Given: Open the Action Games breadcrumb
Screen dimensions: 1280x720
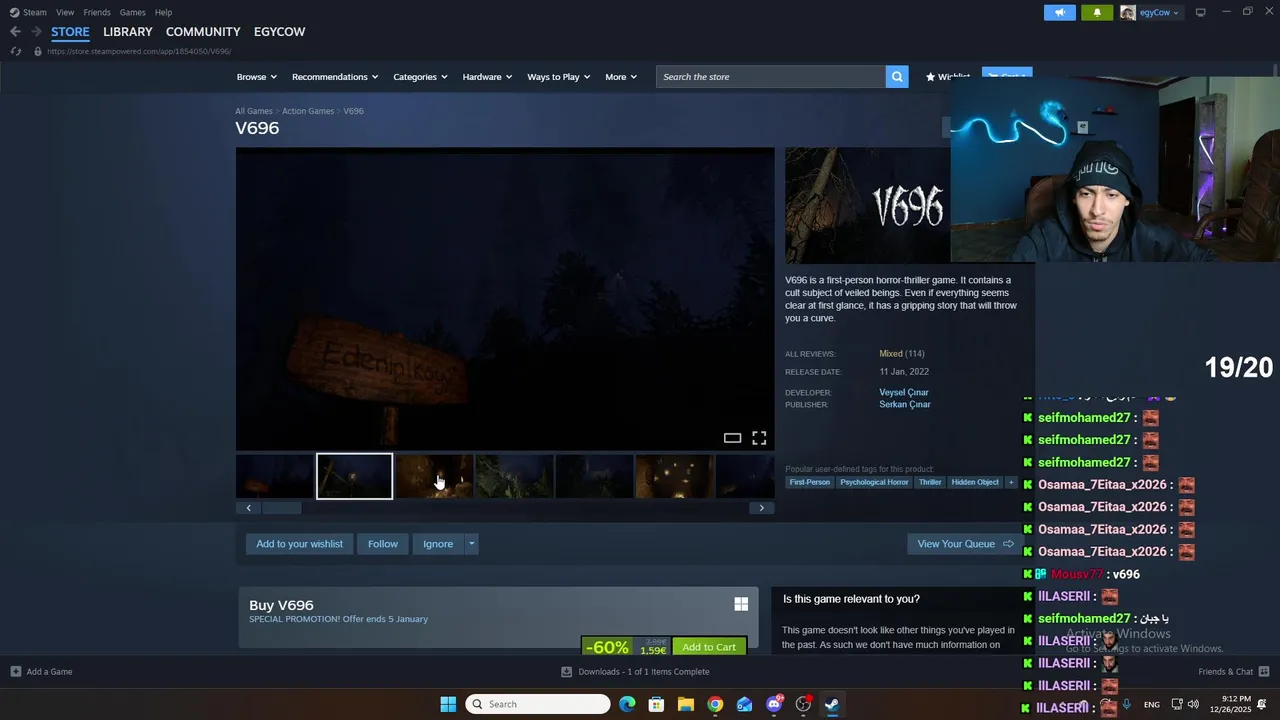Looking at the screenshot, I should pyautogui.click(x=308, y=111).
